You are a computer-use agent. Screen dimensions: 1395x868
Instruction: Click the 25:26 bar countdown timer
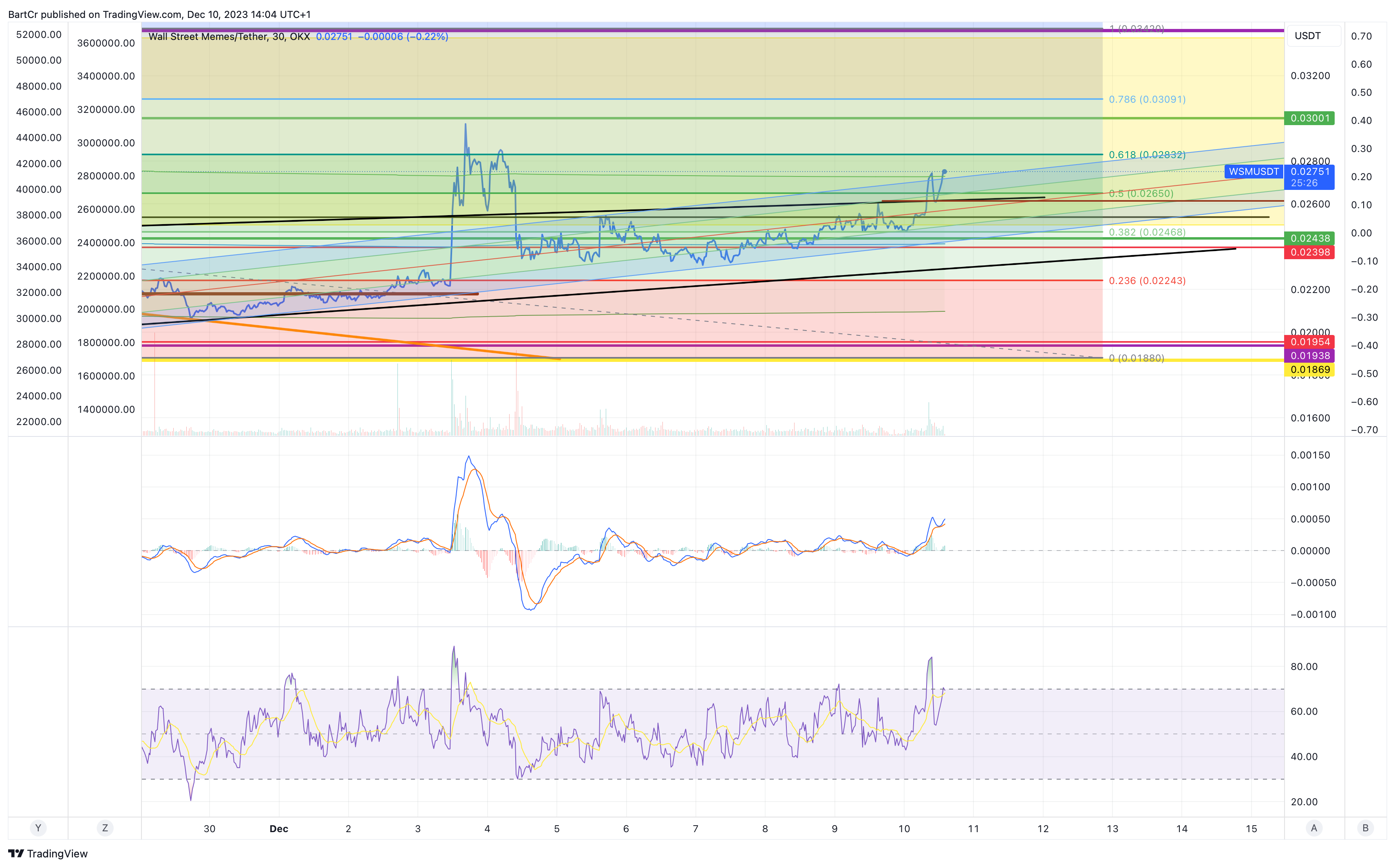(1304, 183)
